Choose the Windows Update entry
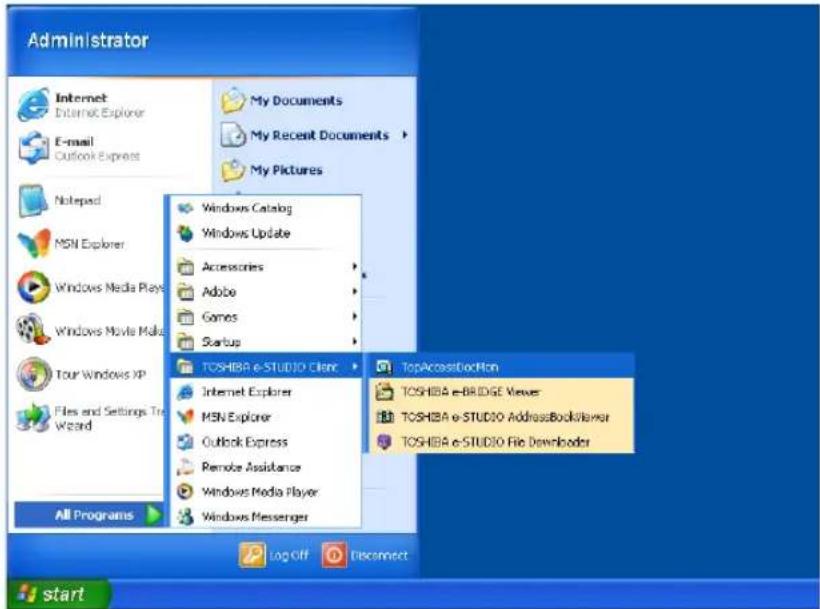The height and width of the screenshot is (609, 820). [266, 233]
